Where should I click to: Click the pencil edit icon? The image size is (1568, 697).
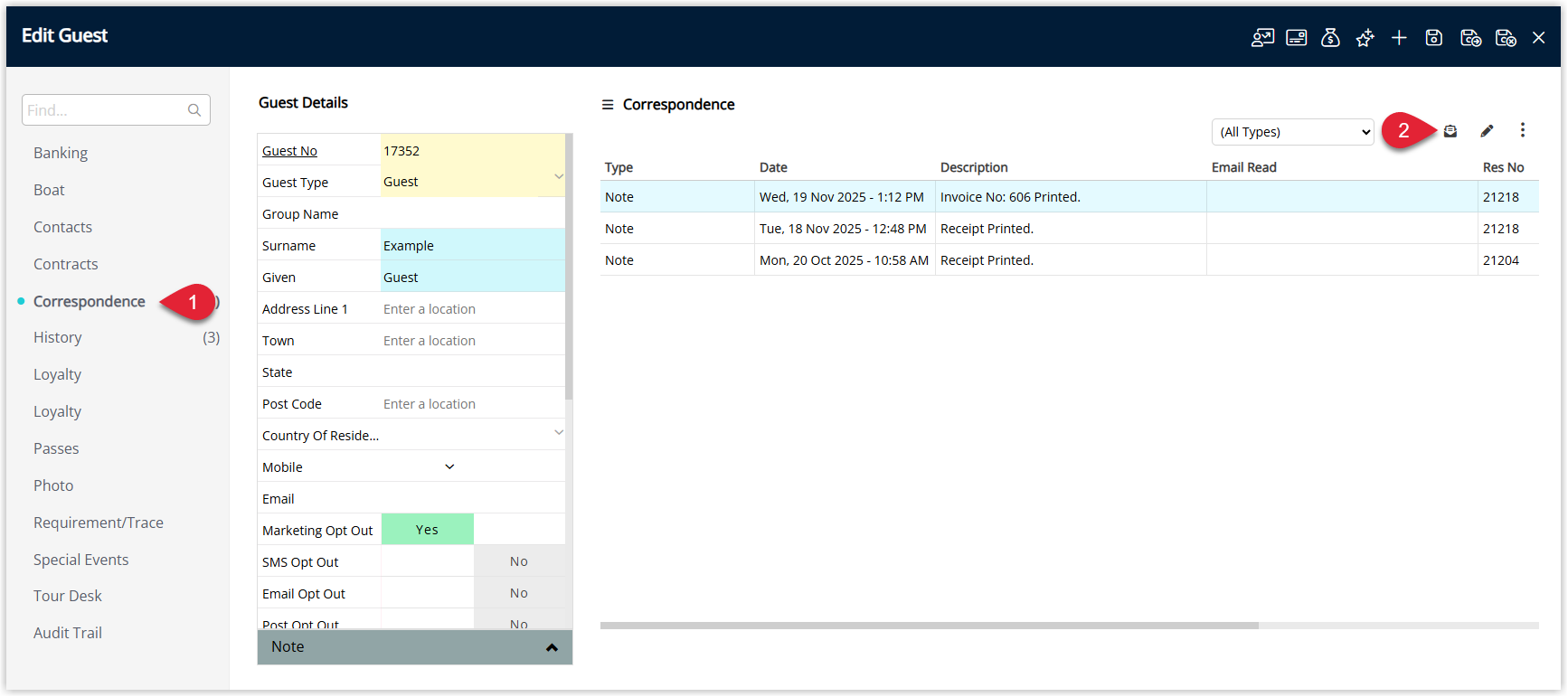[1487, 131]
